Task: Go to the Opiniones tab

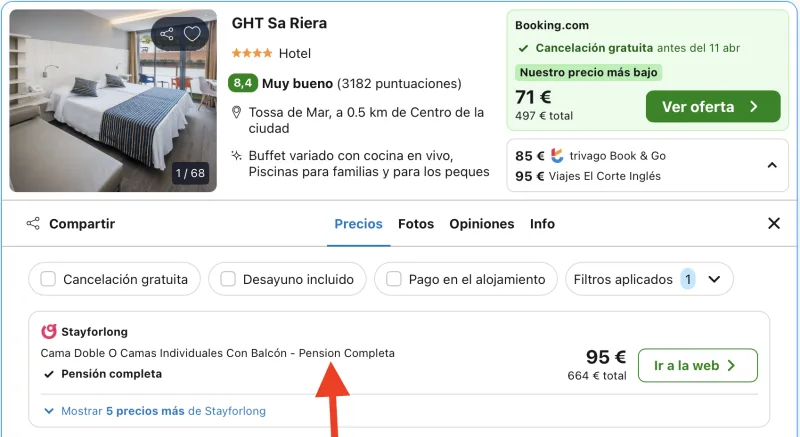Action: pos(482,224)
